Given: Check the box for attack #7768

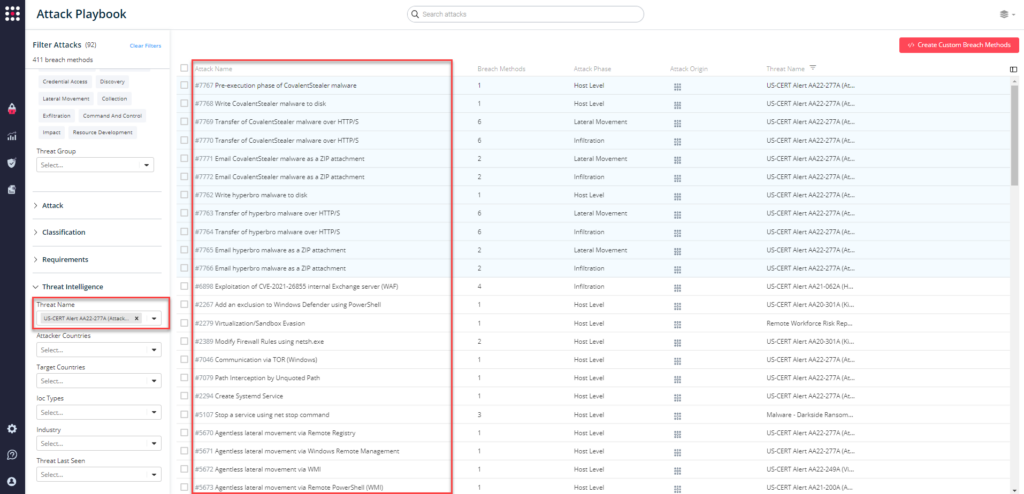Looking at the screenshot, I should click(x=184, y=104).
